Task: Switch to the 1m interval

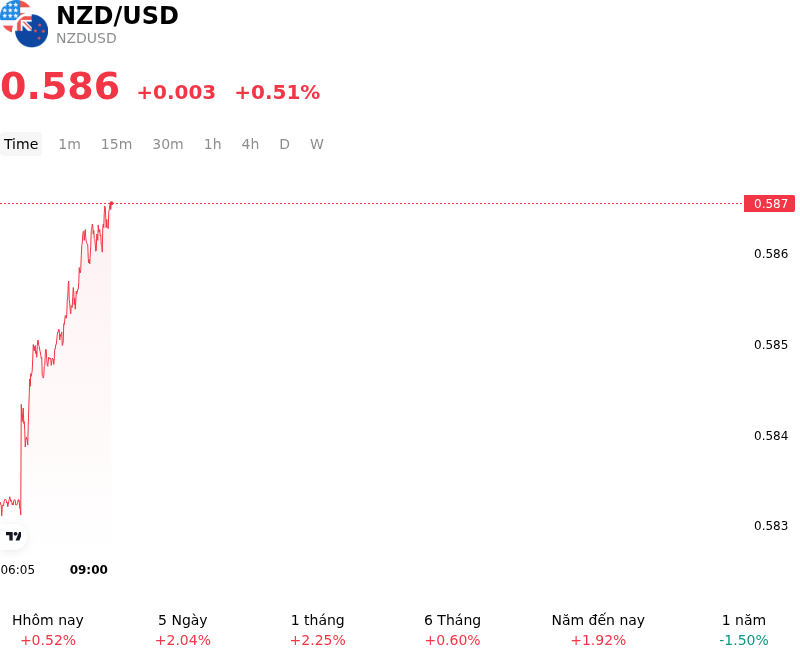Action: pyautogui.click(x=69, y=144)
